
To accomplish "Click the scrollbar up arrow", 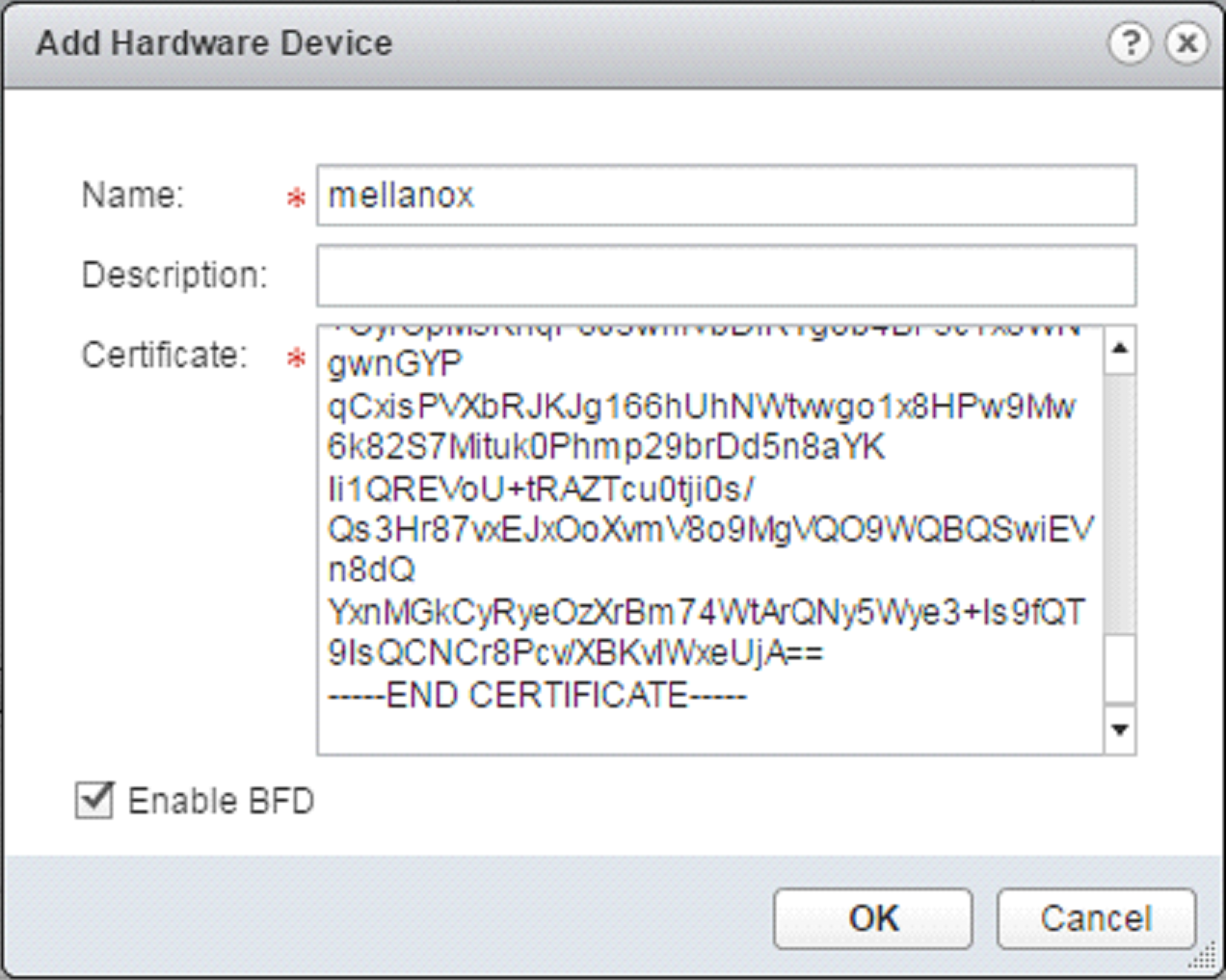I will 1118,349.
